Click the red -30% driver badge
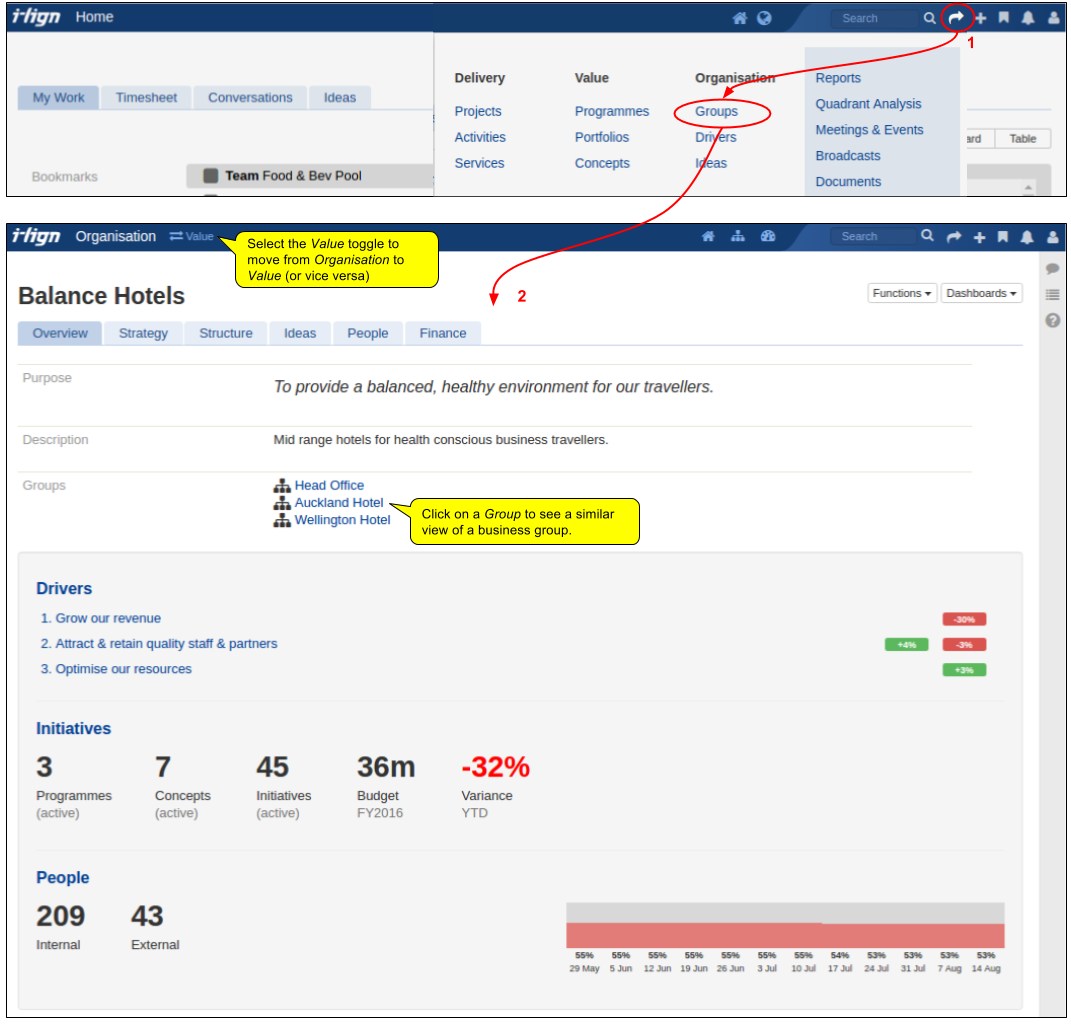 [964, 619]
